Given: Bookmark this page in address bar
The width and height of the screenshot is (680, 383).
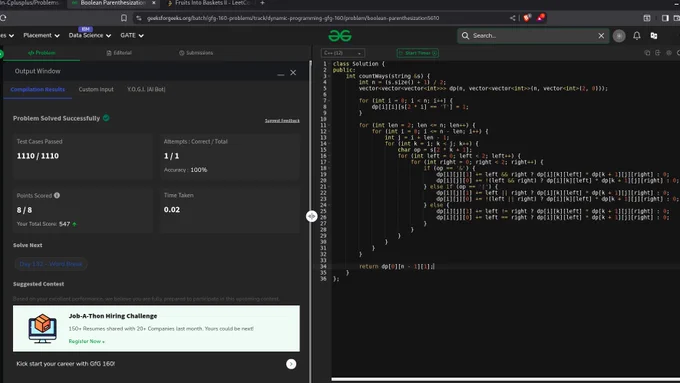Looking at the screenshot, I should pyautogui.click(x=124, y=18).
